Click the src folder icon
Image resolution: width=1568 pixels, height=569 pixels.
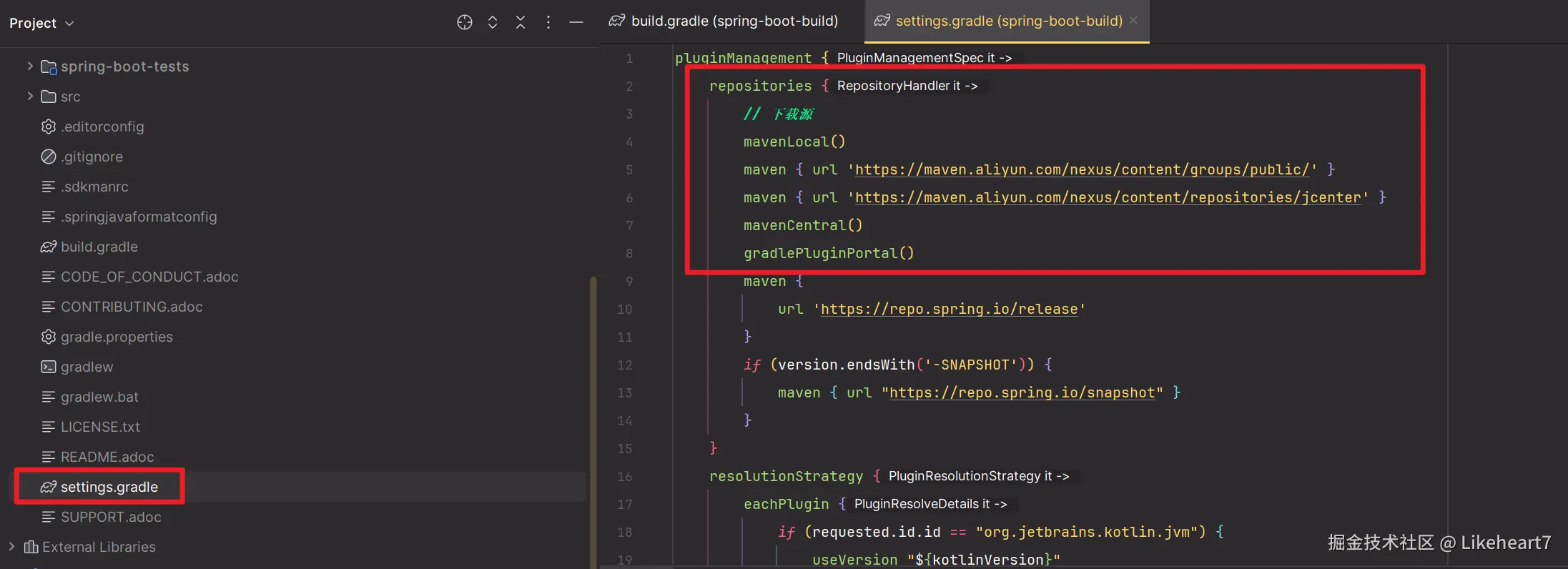coord(49,97)
